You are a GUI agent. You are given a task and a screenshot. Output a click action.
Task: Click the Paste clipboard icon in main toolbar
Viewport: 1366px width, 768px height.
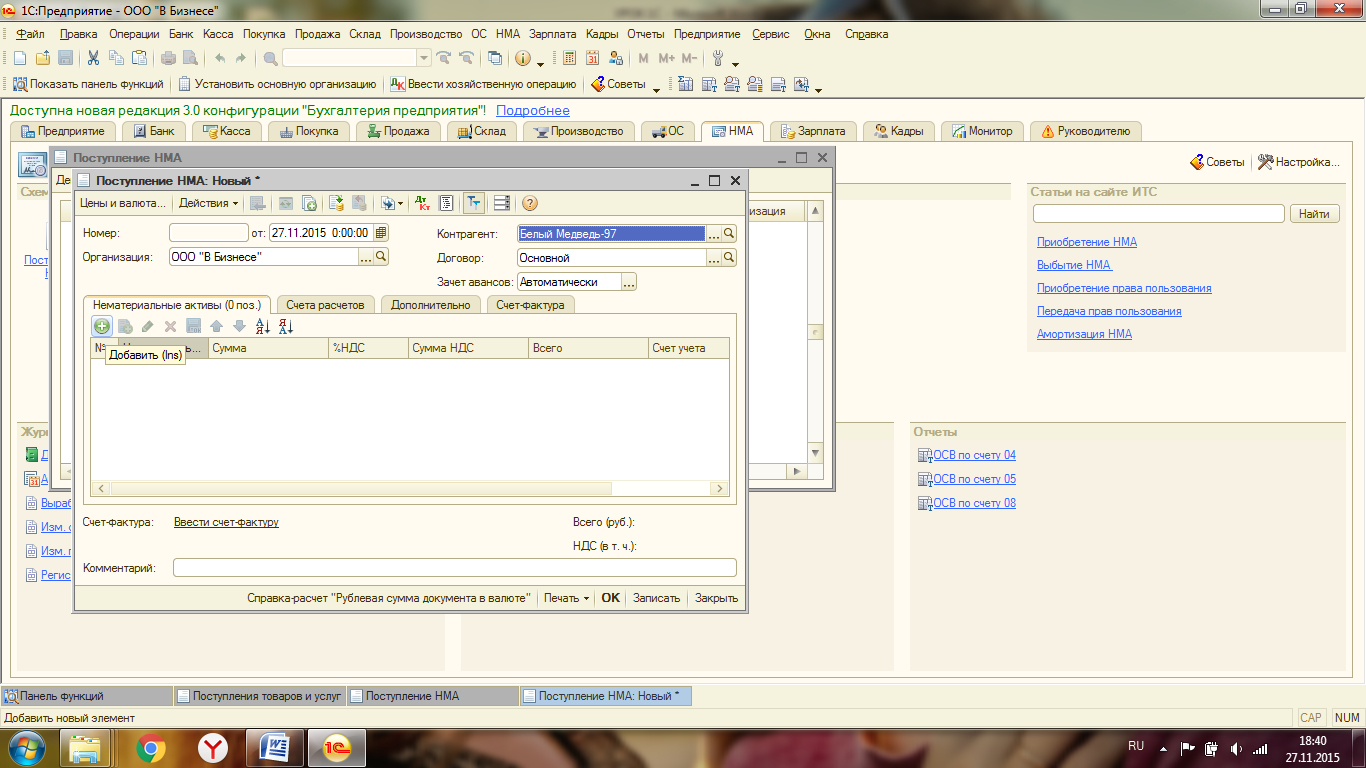point(139,58)
